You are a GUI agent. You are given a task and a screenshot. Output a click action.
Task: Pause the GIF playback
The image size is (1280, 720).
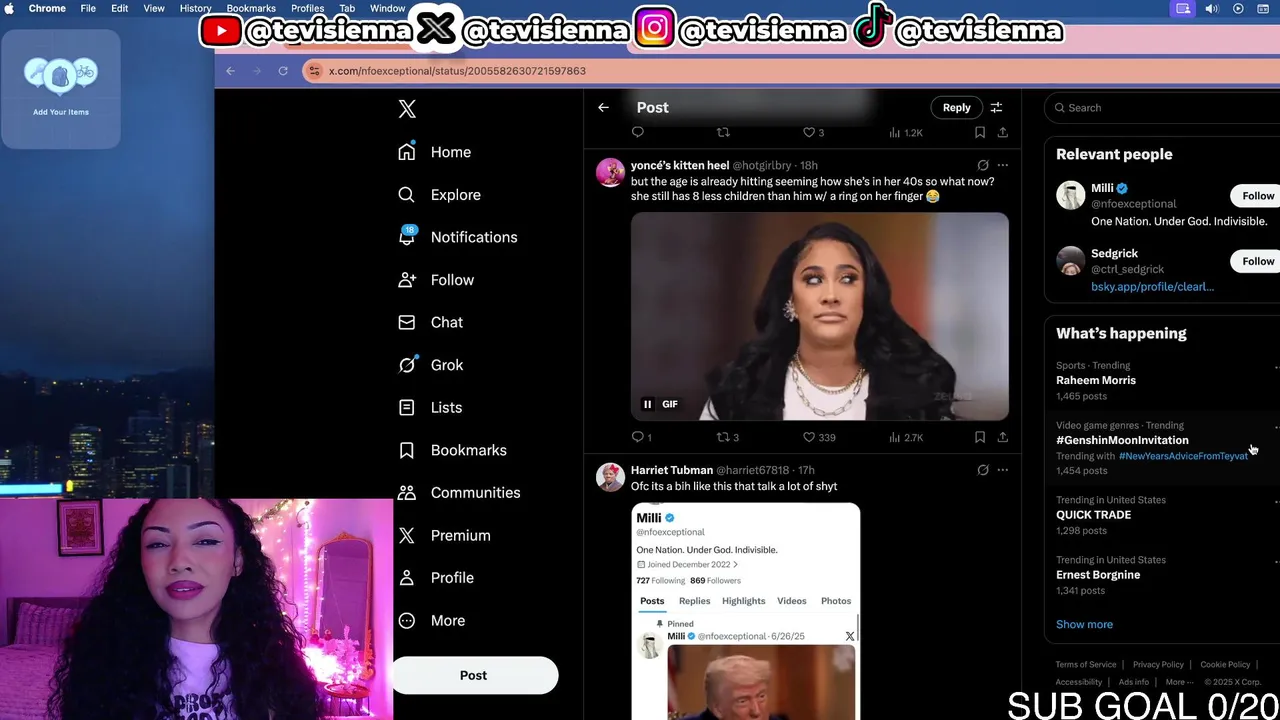(x=647, y=404)
